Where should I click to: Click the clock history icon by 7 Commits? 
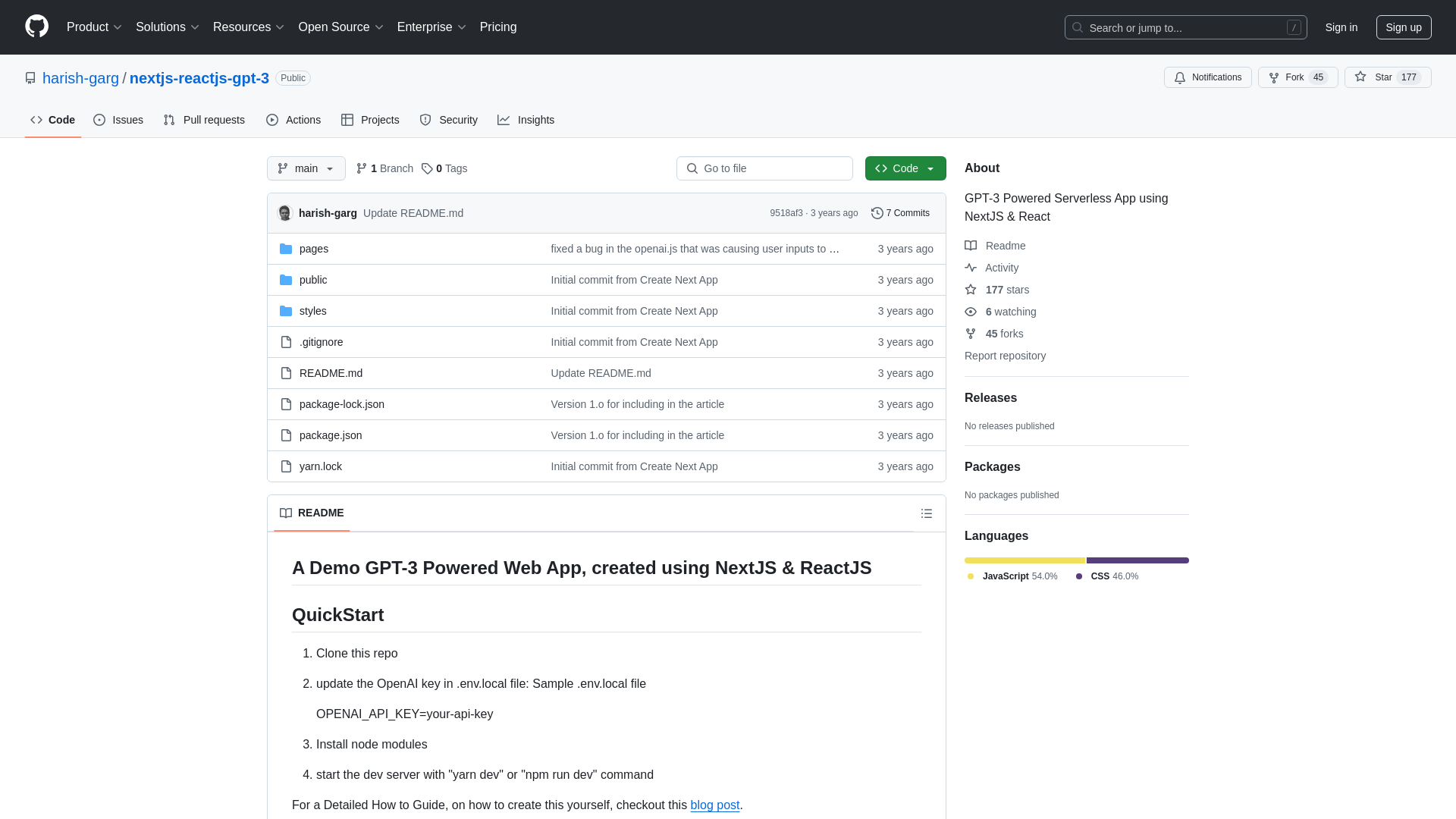877,213
